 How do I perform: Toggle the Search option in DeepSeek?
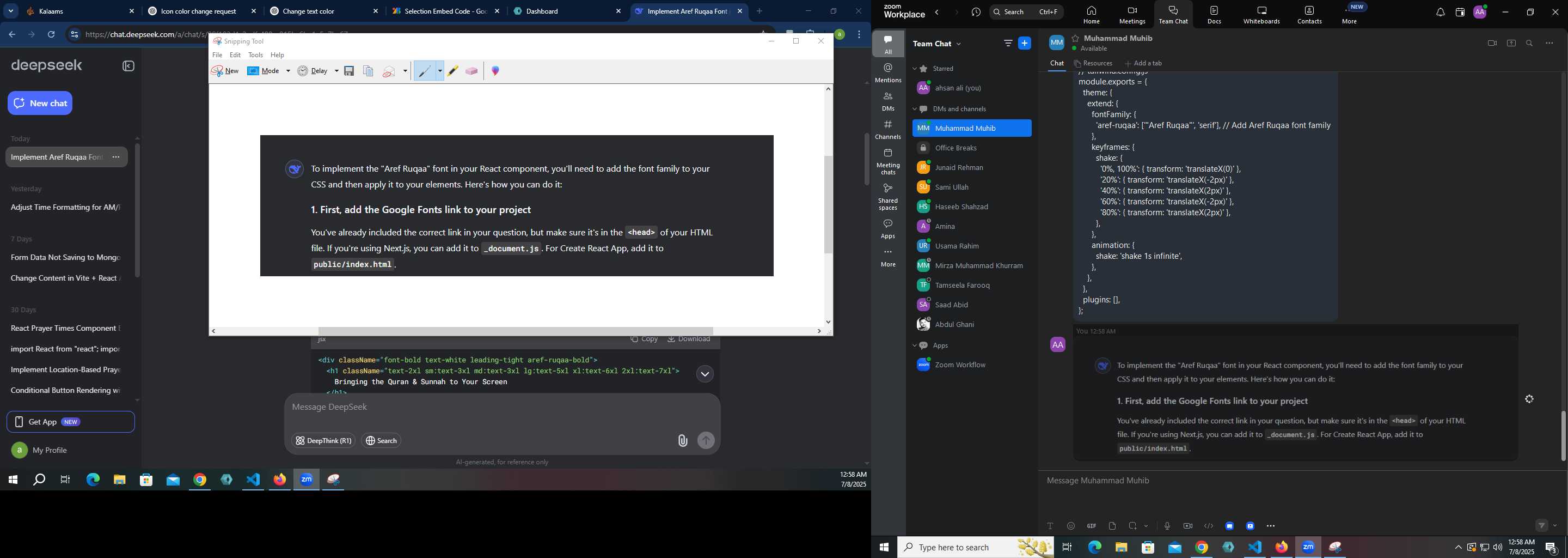tap(382, 440)
